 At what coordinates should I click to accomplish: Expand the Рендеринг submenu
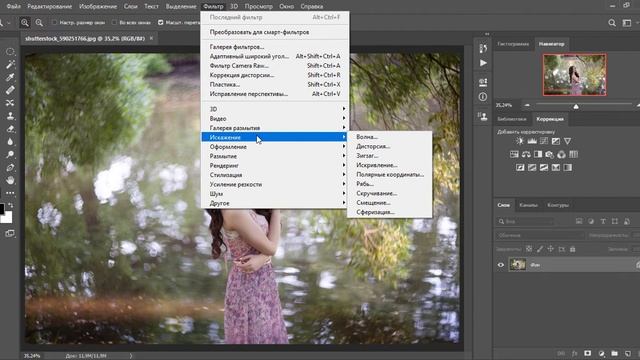pos(274,165)
